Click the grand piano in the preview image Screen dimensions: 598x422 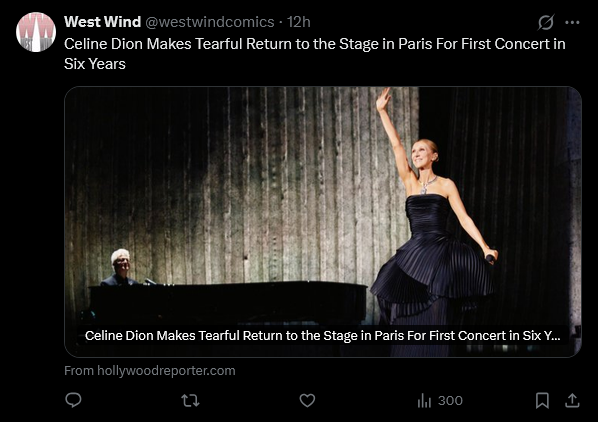[228, 303]
